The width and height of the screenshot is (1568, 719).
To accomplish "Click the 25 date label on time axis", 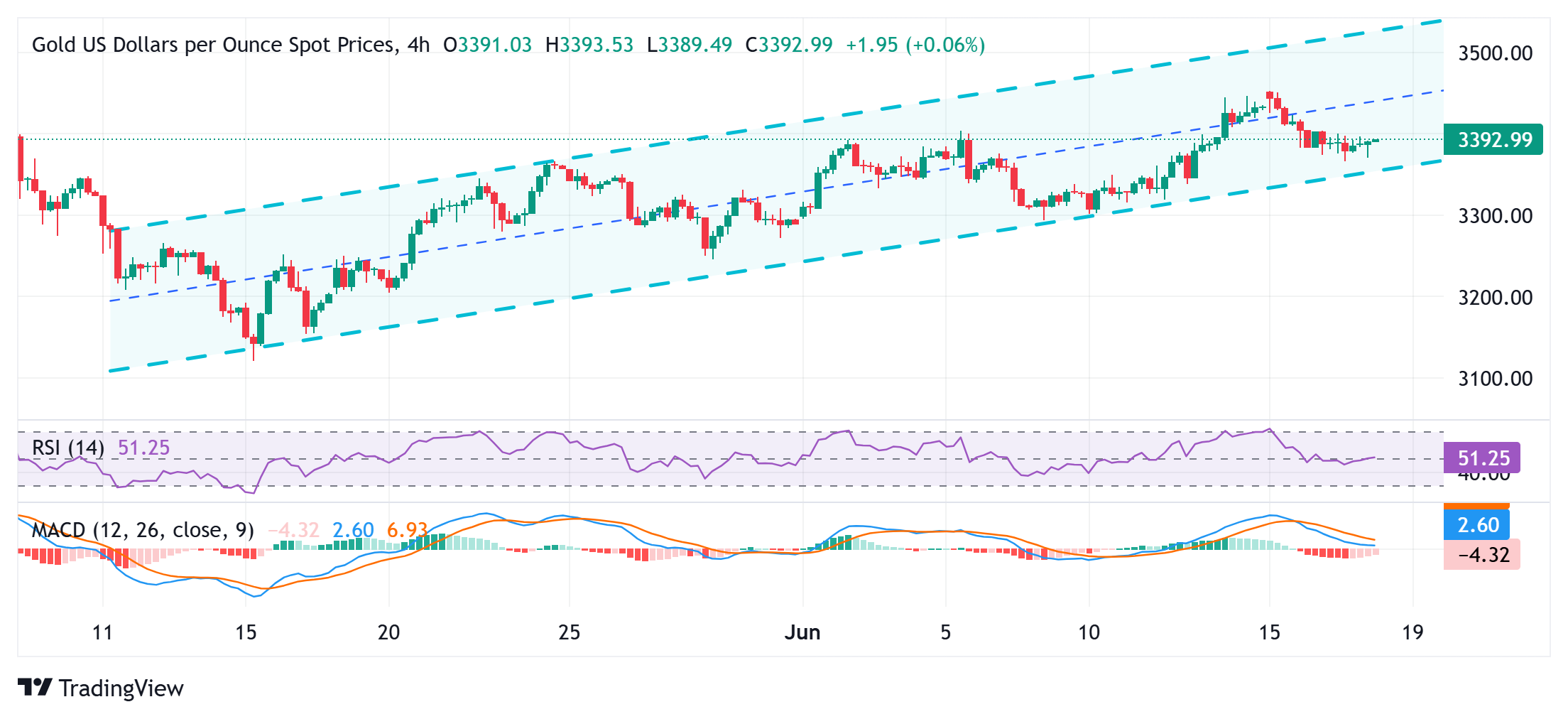I will click(x=569, y=632).
